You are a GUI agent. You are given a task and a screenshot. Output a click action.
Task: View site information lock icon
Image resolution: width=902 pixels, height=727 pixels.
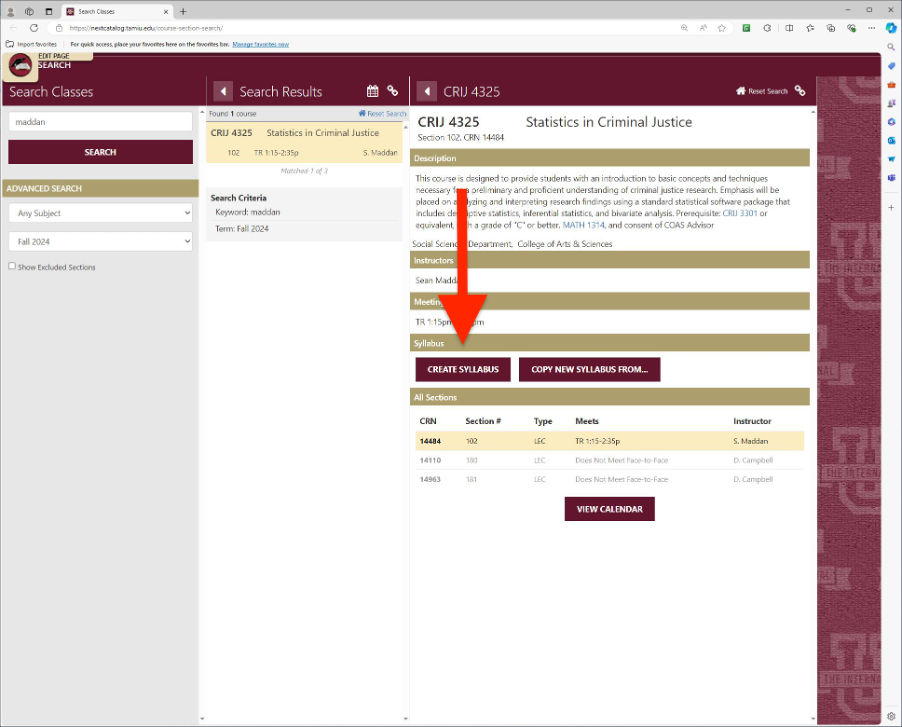pos(59,28)
